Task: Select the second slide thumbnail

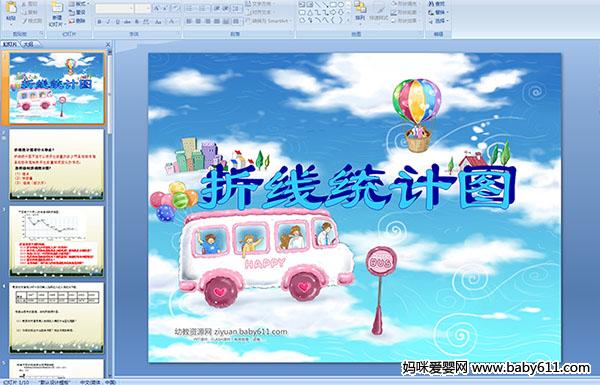Action: (57, 164)
